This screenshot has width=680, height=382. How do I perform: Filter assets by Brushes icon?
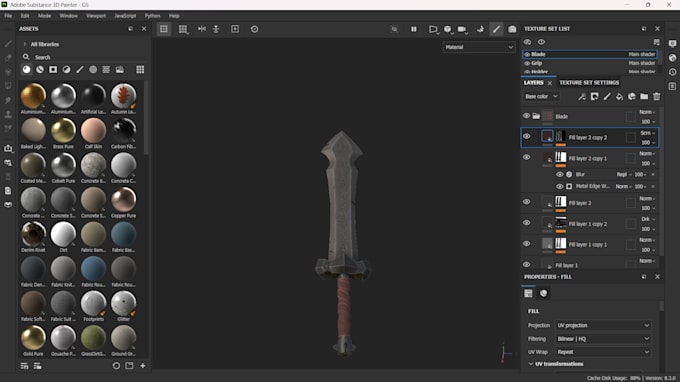click(80, 69)
